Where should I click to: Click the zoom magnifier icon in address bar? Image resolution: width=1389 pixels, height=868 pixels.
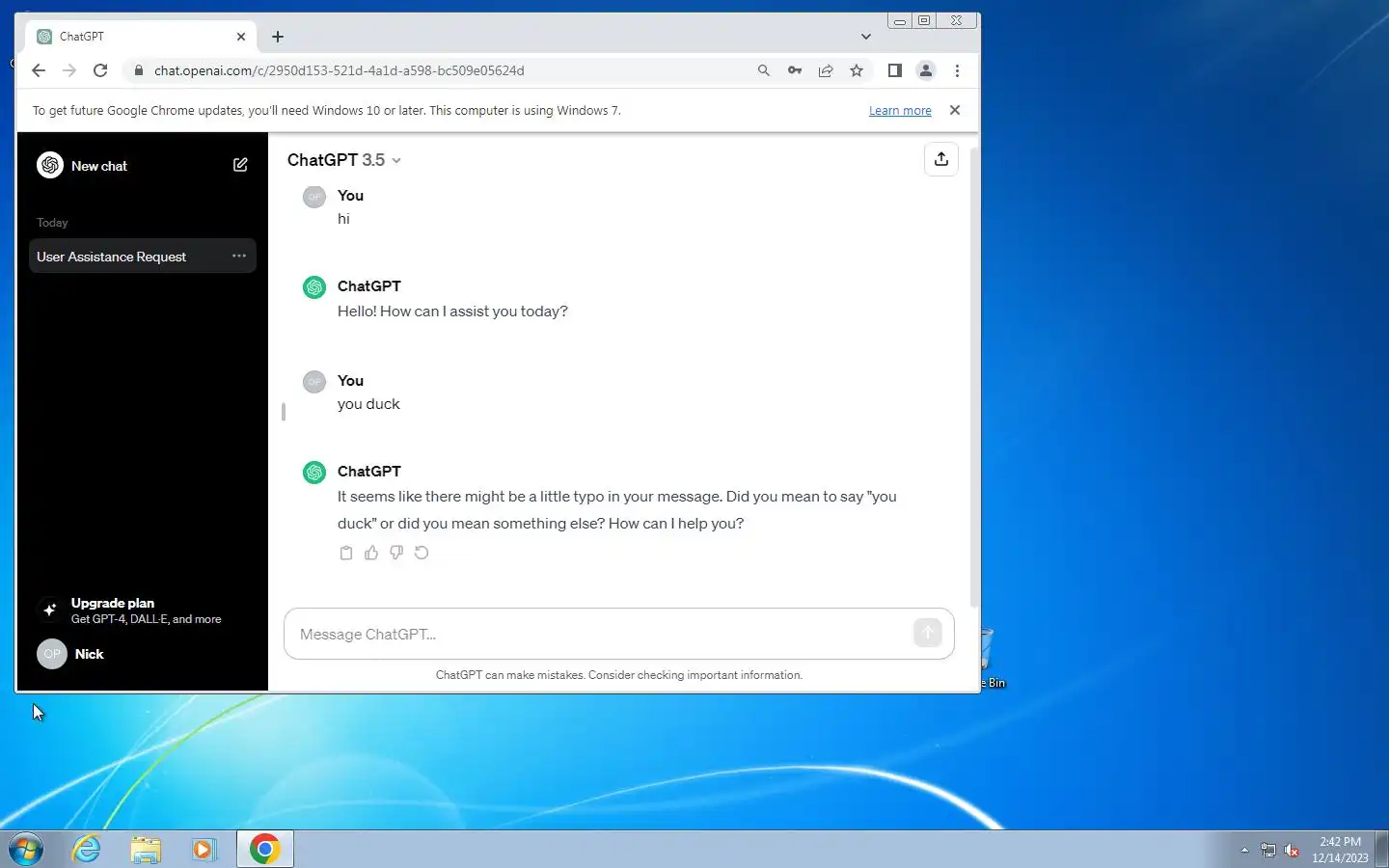point(764,70)
